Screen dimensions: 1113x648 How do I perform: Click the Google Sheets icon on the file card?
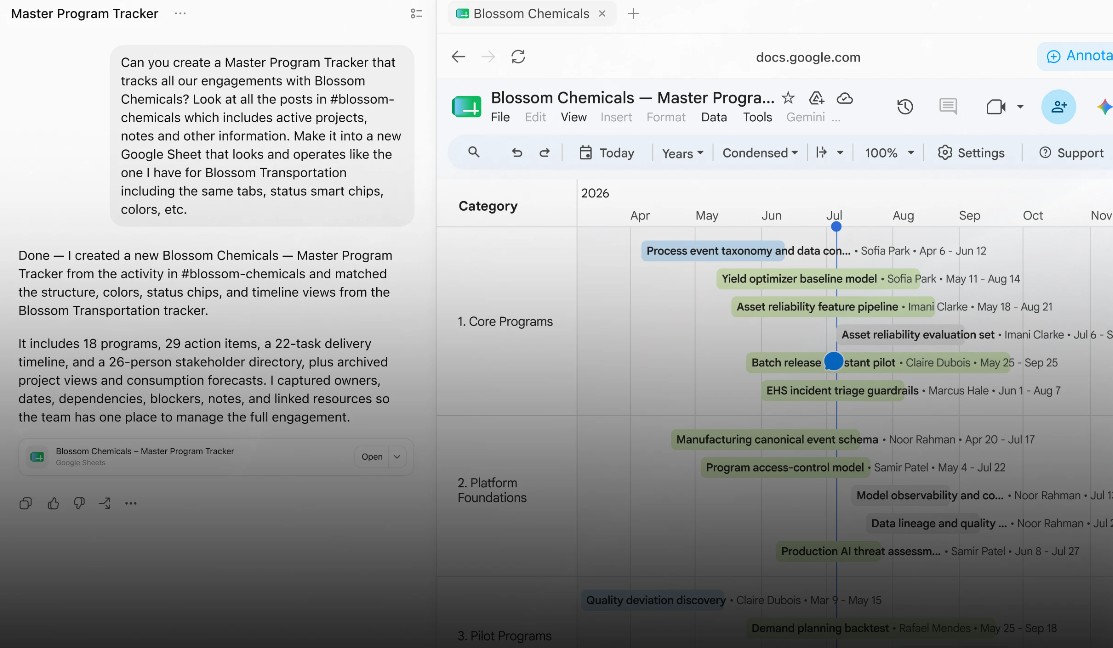[x=37, y=456]
